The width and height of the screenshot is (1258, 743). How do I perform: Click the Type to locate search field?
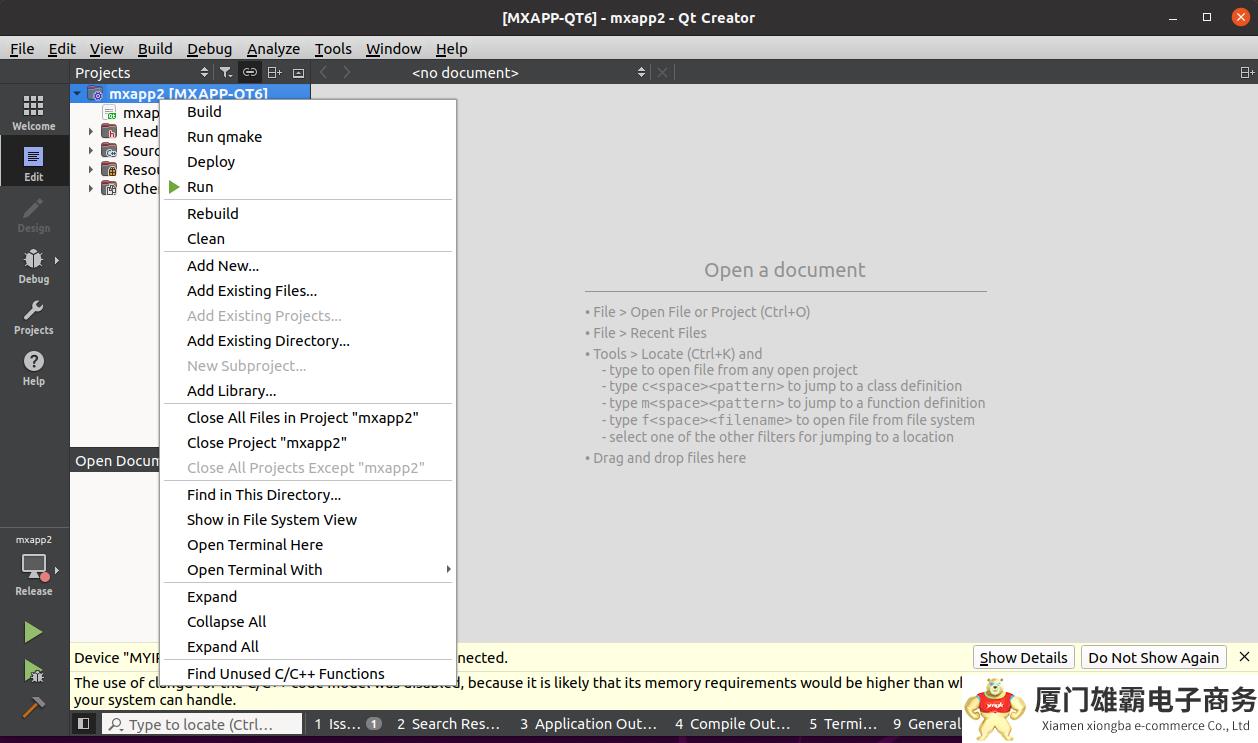(x=201, y=724)
